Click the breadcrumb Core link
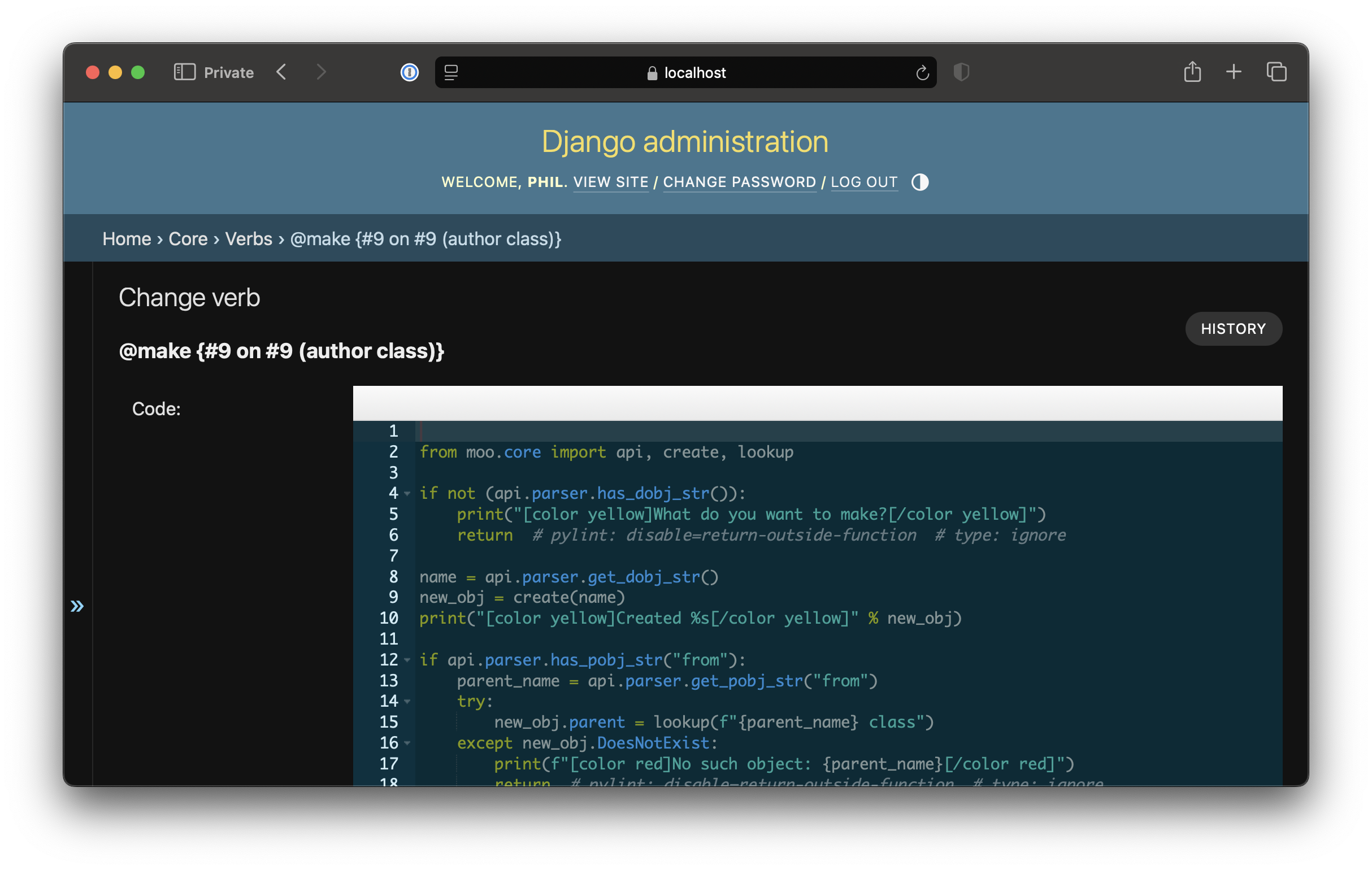 click(x=189, y=239)
